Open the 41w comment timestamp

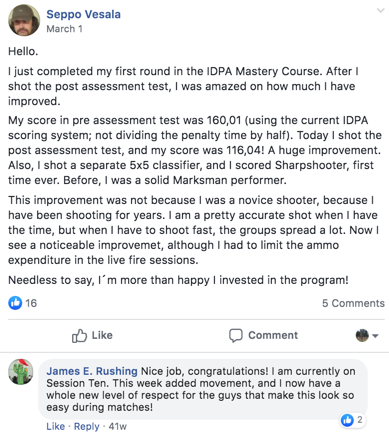click(x=118, y=426)
